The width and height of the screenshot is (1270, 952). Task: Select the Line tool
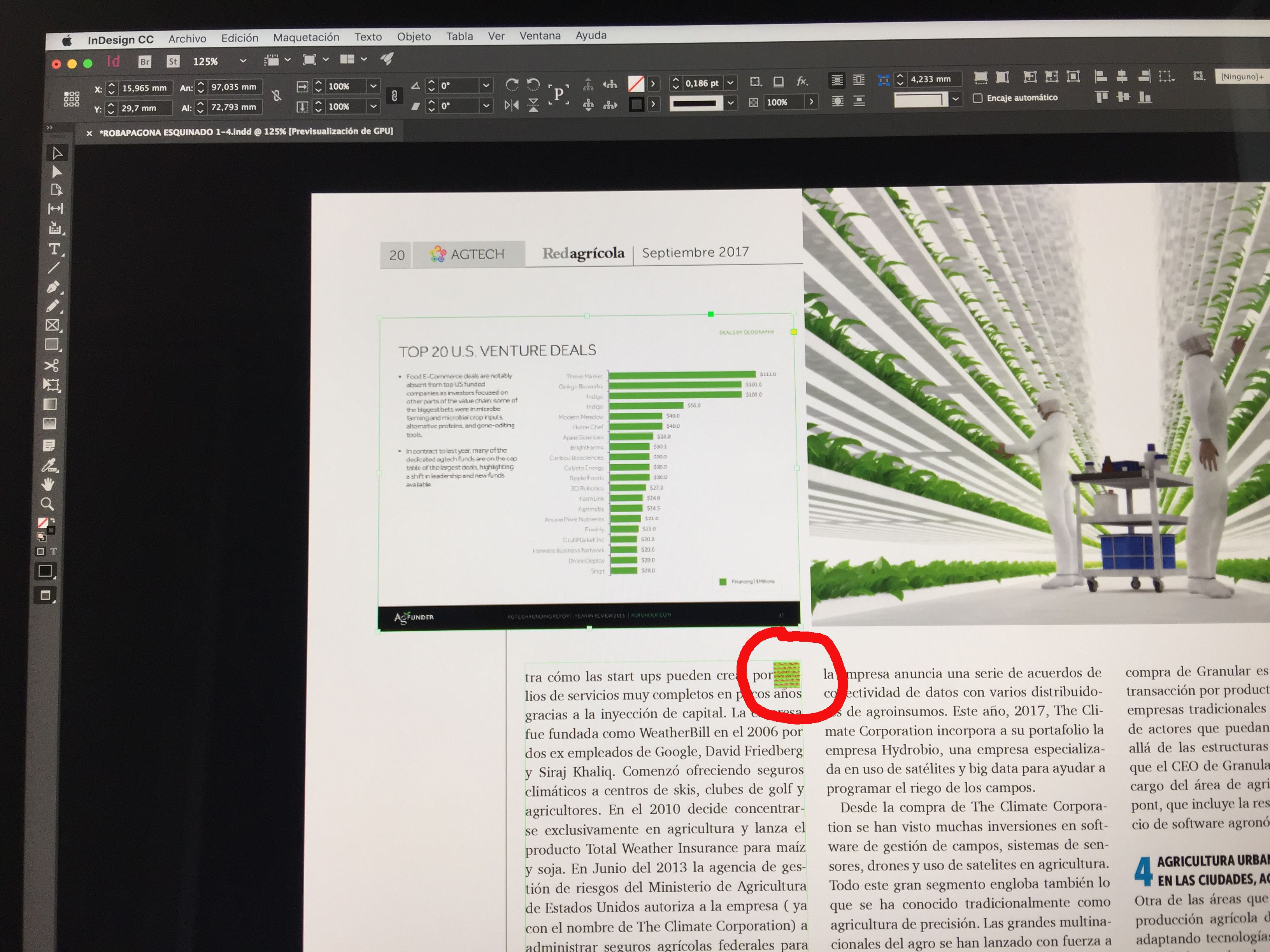[x=54, y=268]
